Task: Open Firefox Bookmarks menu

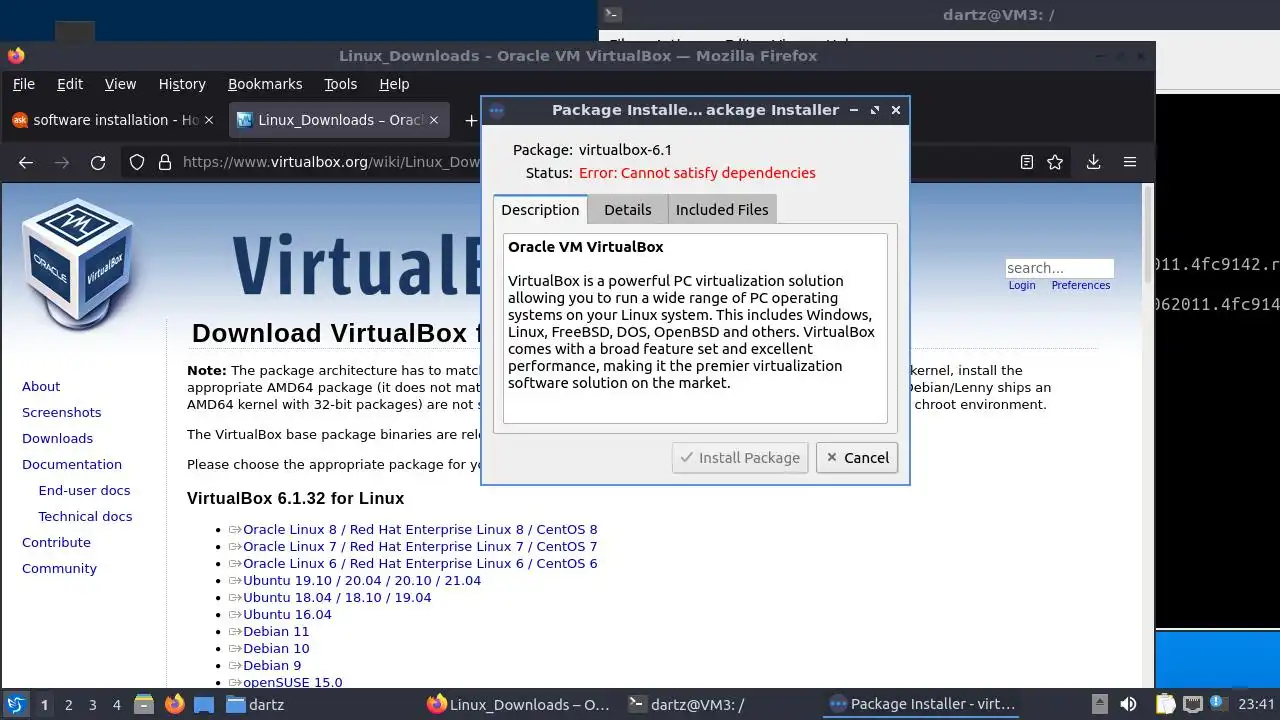Action: [265, 84]
